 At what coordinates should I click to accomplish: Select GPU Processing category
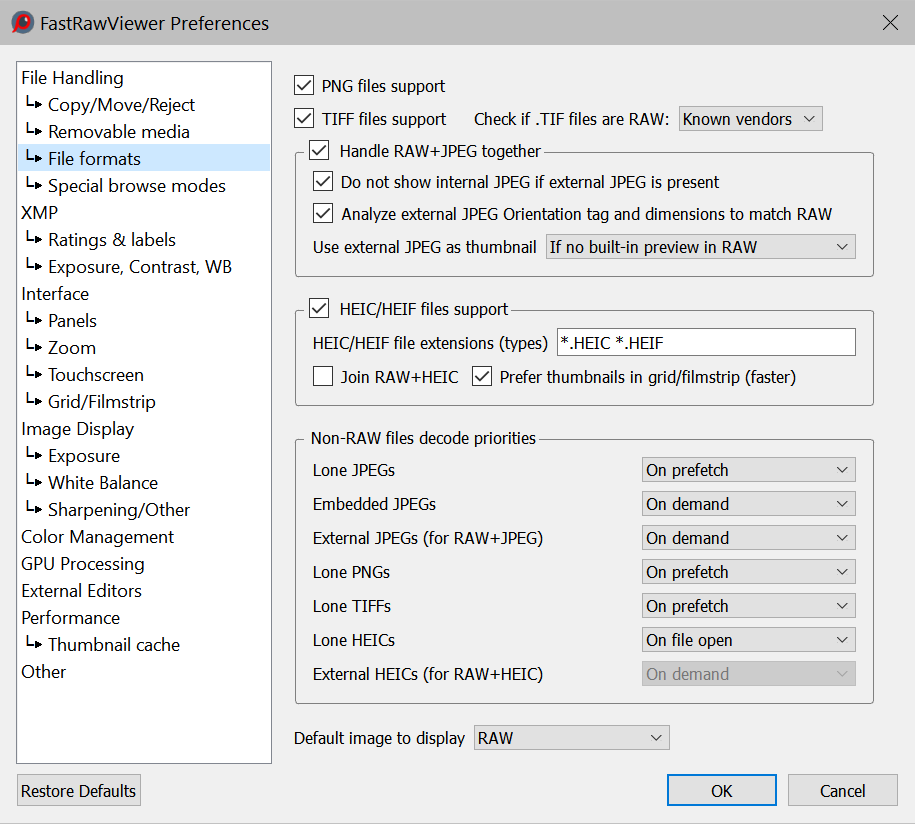coord(83,564)
